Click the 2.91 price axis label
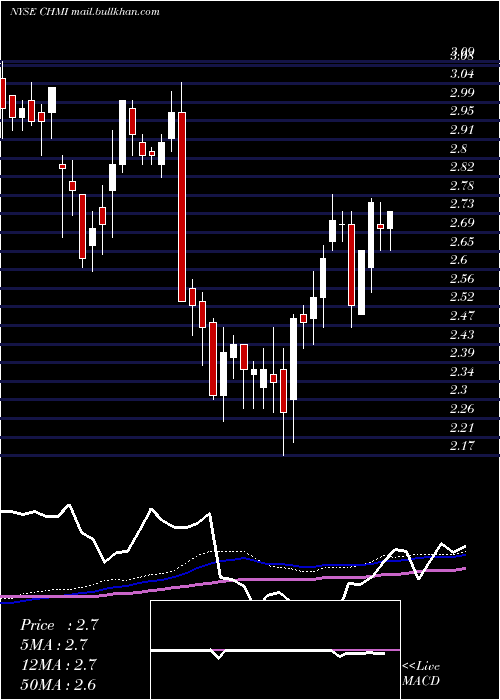The height and width of the screenshot is (700, 500). coord(462,129)
